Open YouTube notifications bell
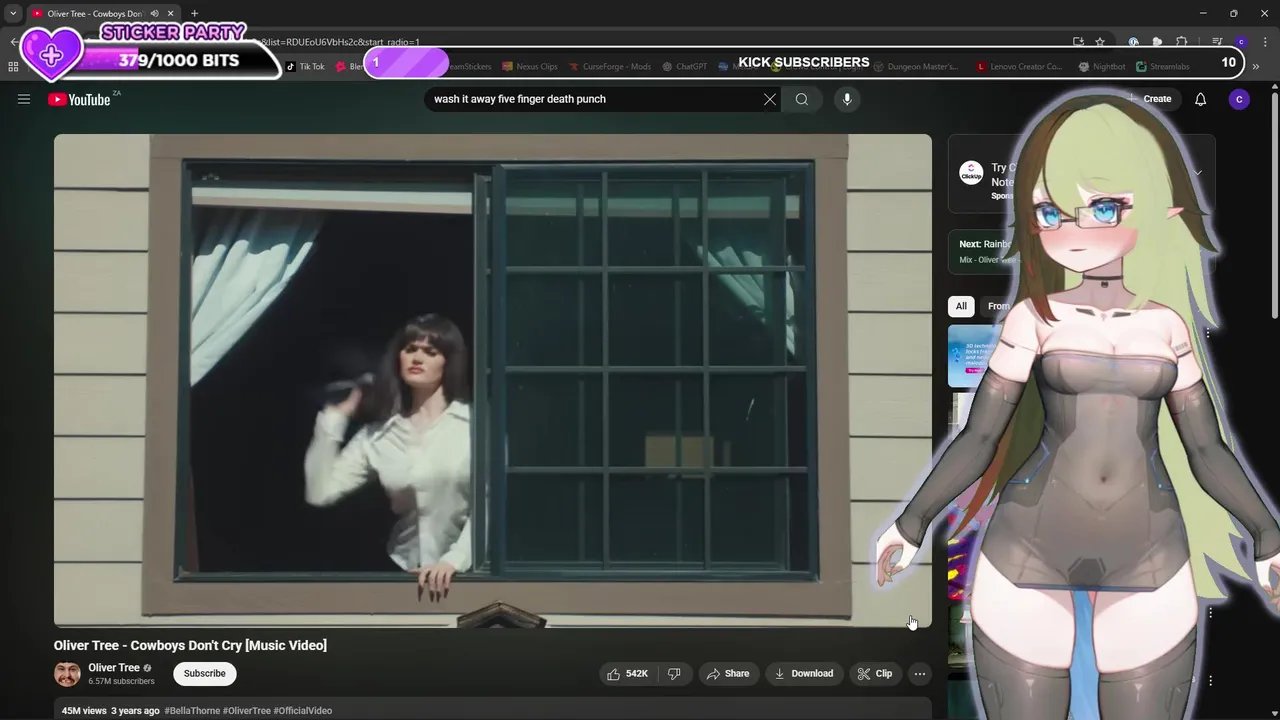1280x720 pixels. (x=1200, y=99)
